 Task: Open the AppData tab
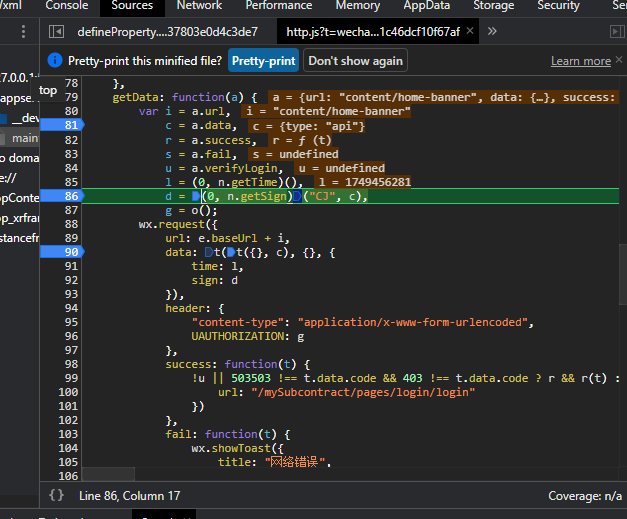pos(427,6)
